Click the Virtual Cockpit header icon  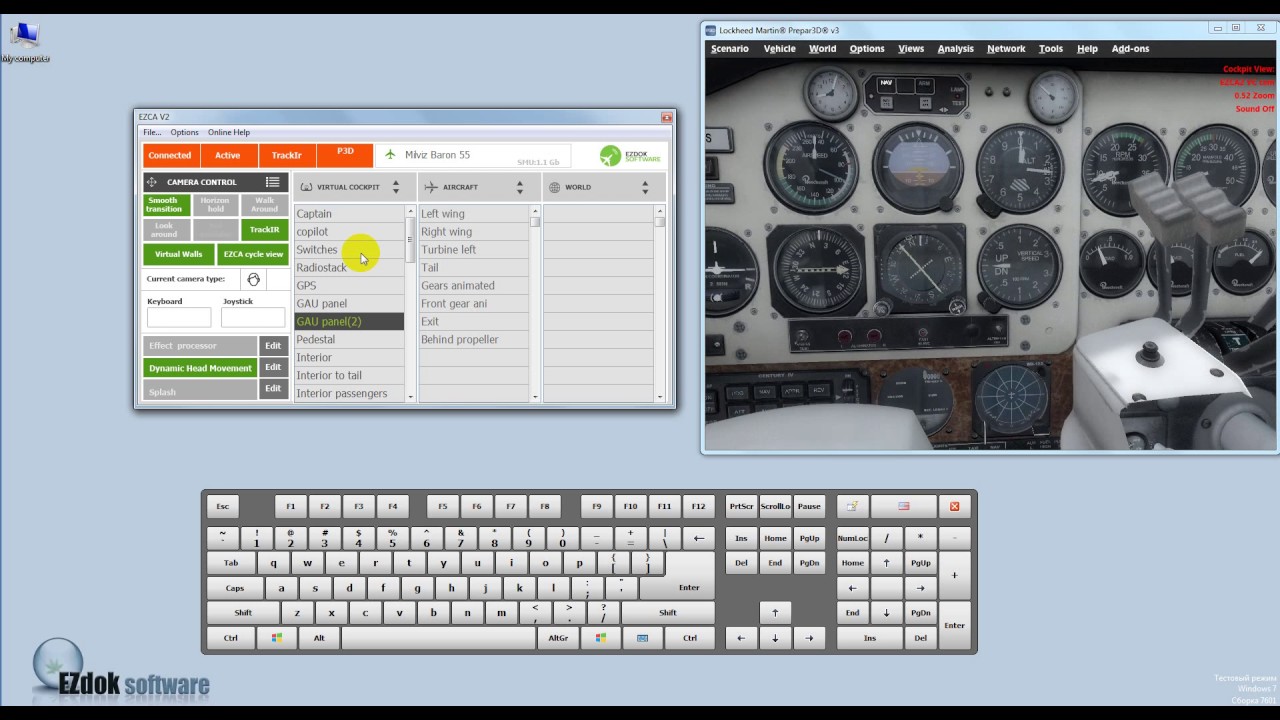[x=306, y=187]
